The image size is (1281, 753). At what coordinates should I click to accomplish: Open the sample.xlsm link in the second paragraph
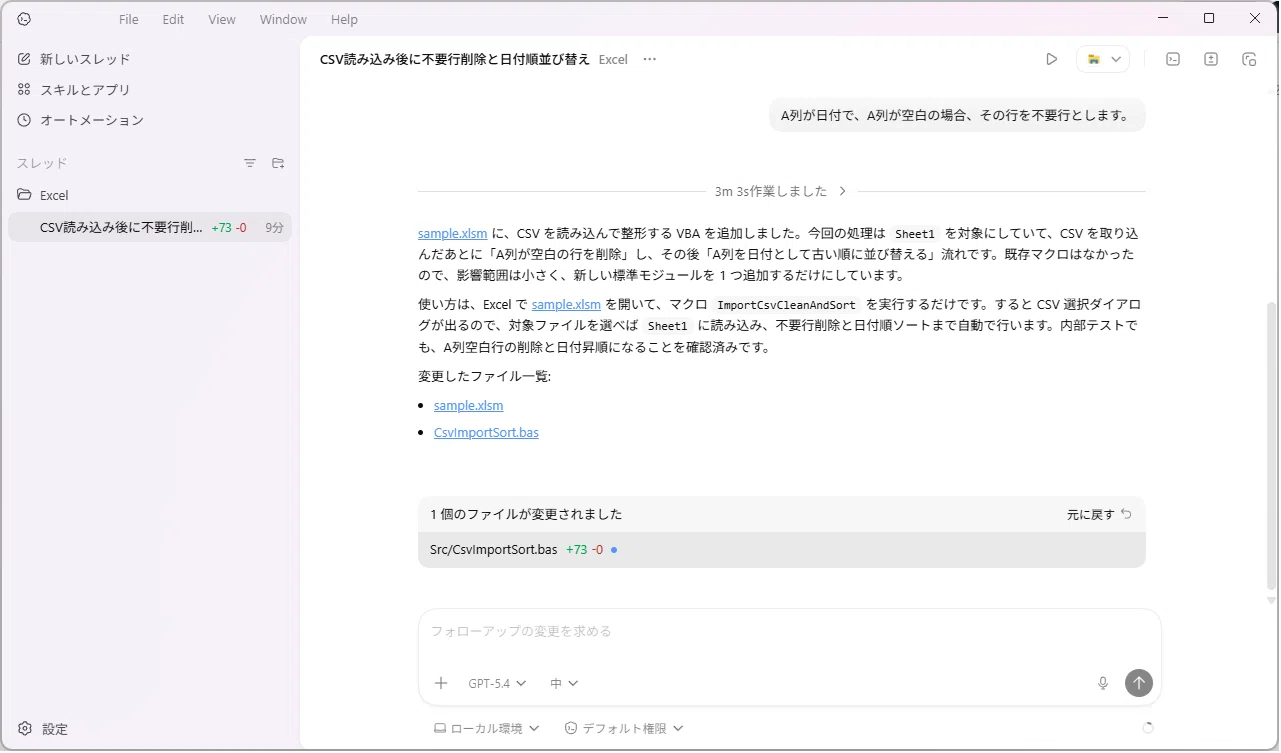click(566, 304)
